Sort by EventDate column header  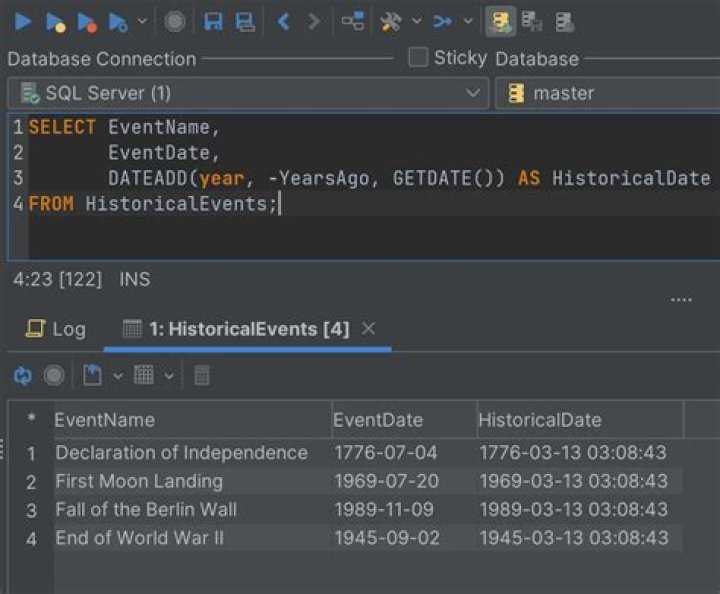point(404,420)
